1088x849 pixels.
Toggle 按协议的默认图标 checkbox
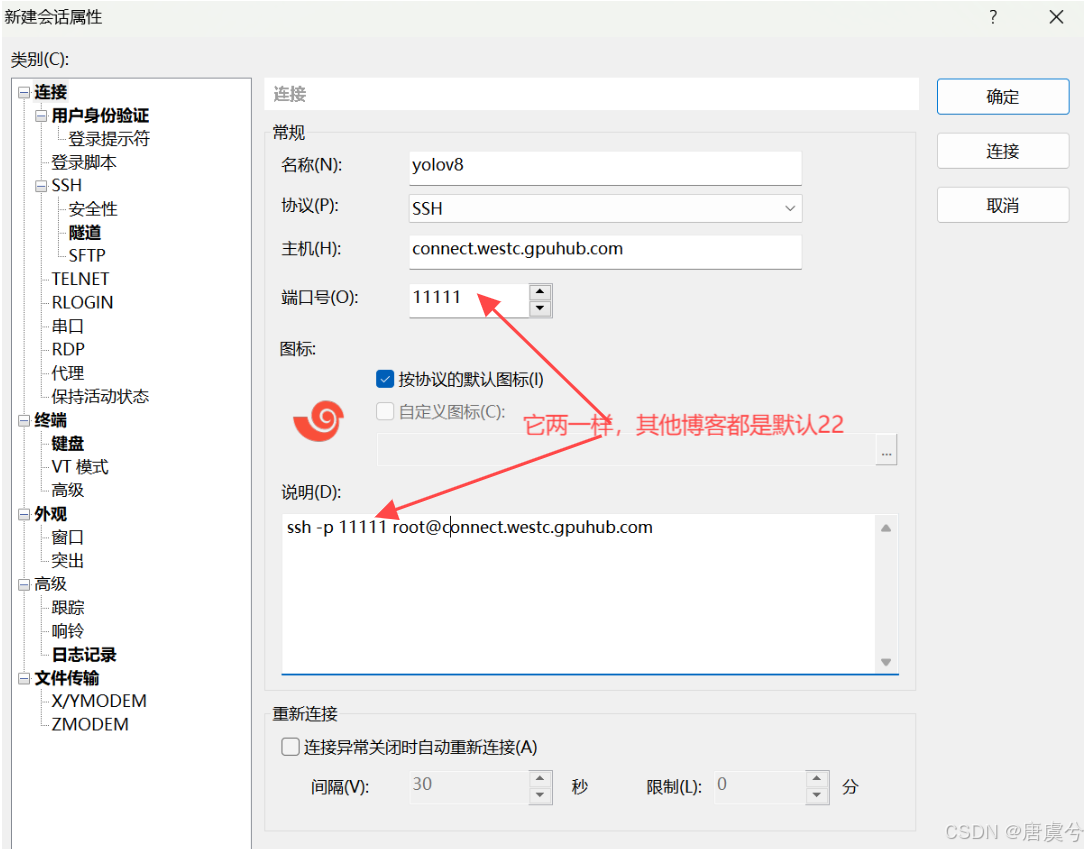pyautogui.click(x=385, y=379)
